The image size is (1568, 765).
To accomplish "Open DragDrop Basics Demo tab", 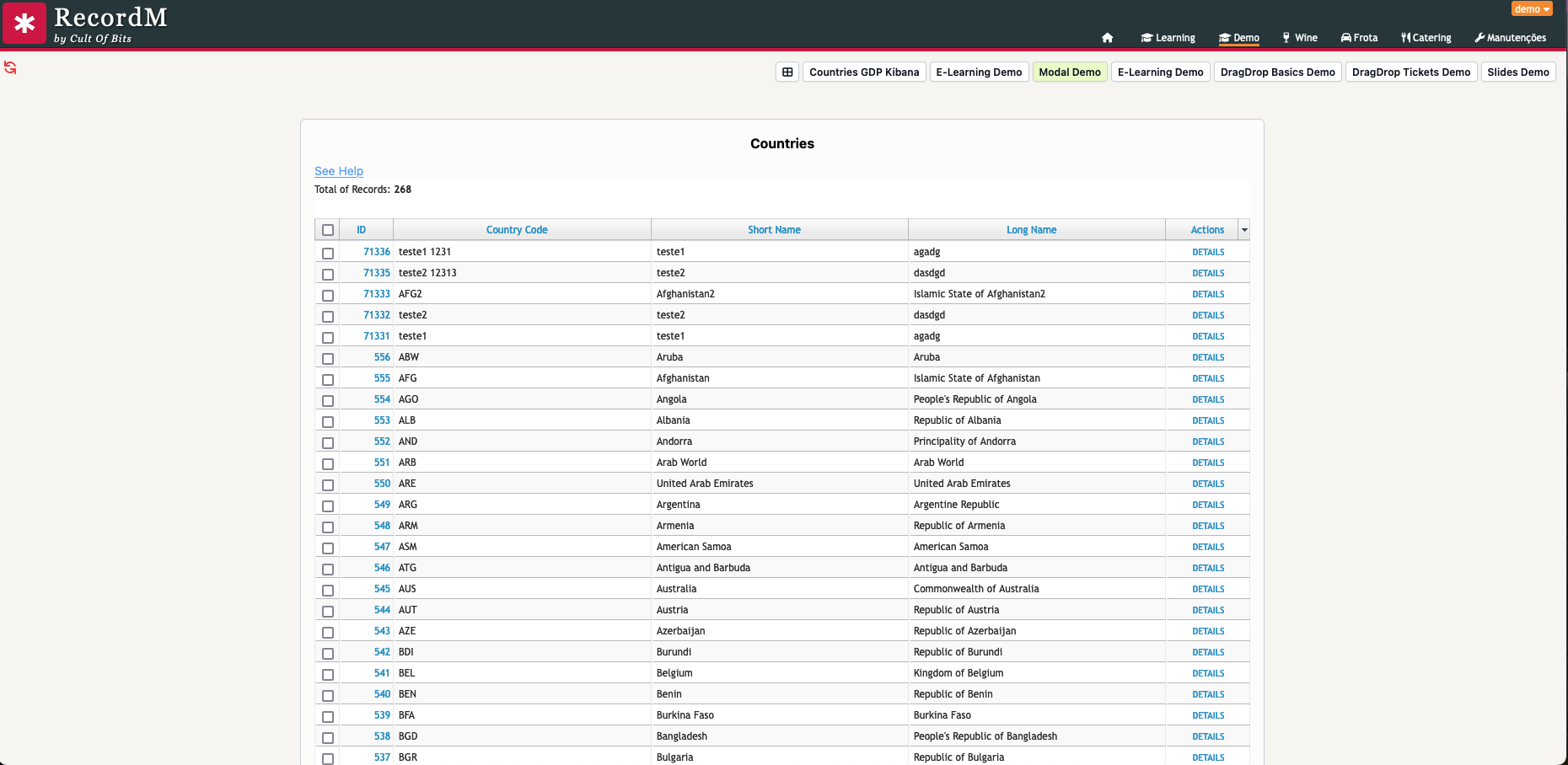I will [1277, 72].
